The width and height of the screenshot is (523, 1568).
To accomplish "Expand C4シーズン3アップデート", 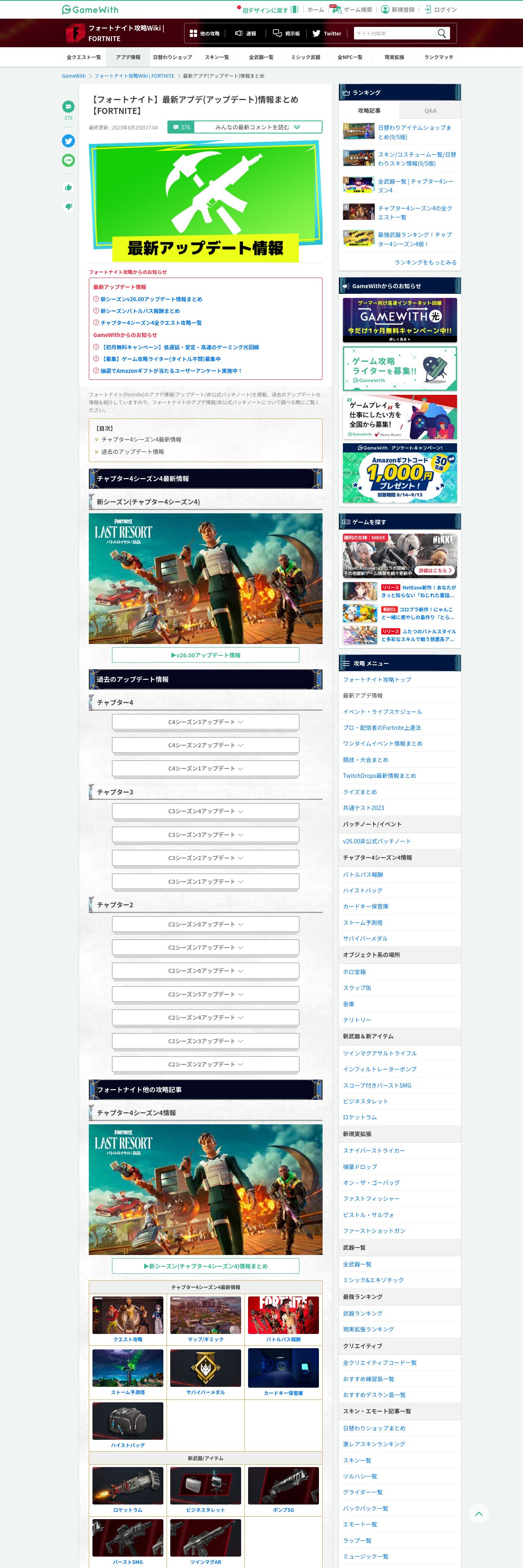I will point(206,722).
